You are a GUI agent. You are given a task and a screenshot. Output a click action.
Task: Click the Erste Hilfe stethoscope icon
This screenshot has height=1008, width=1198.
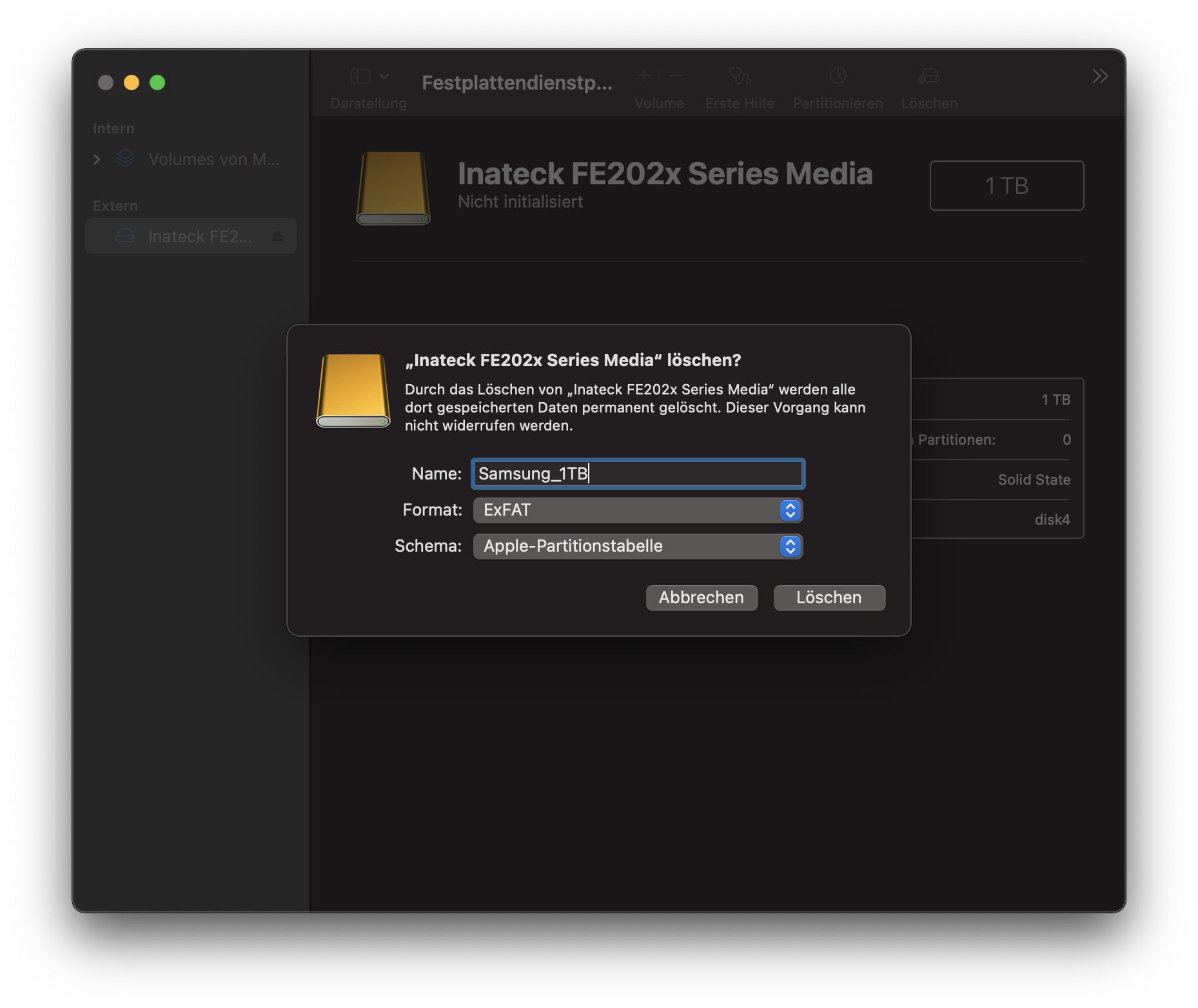pyautogui.click(x=740, y=77)
